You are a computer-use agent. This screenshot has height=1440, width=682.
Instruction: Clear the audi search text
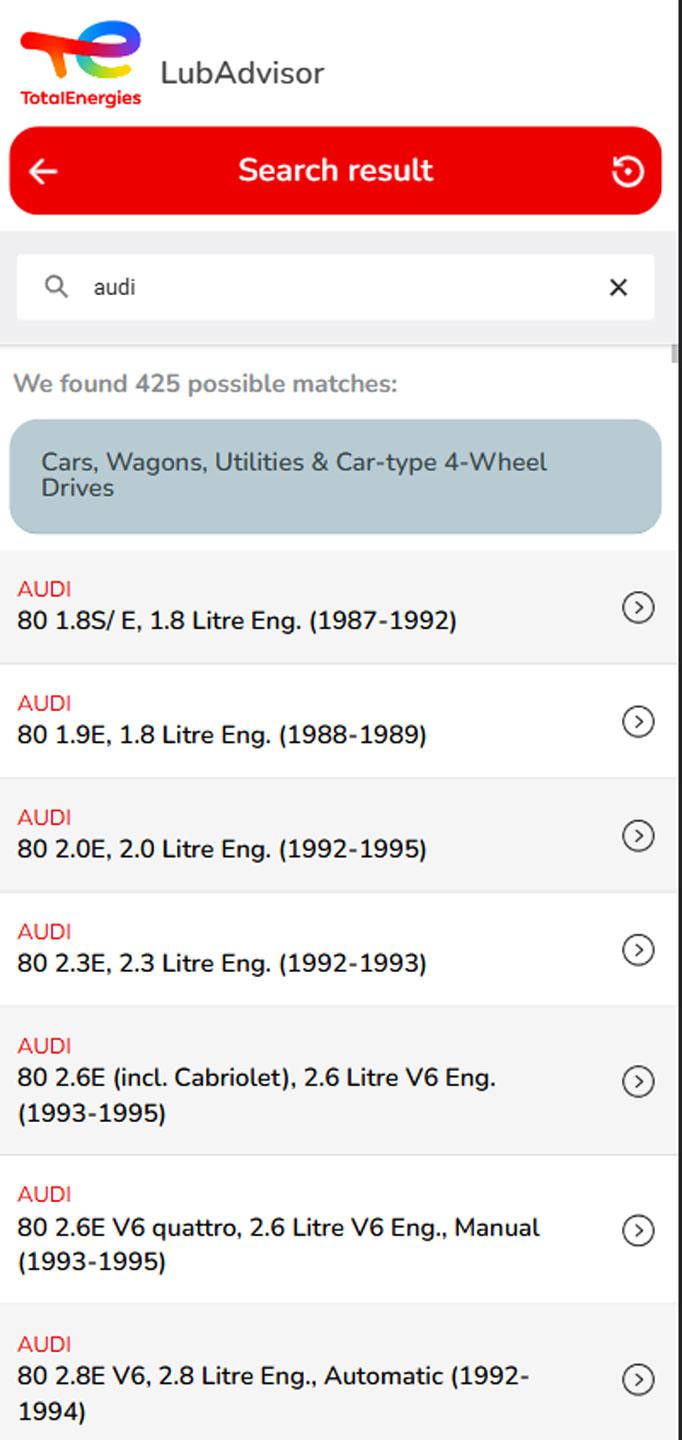click(618, 287)
